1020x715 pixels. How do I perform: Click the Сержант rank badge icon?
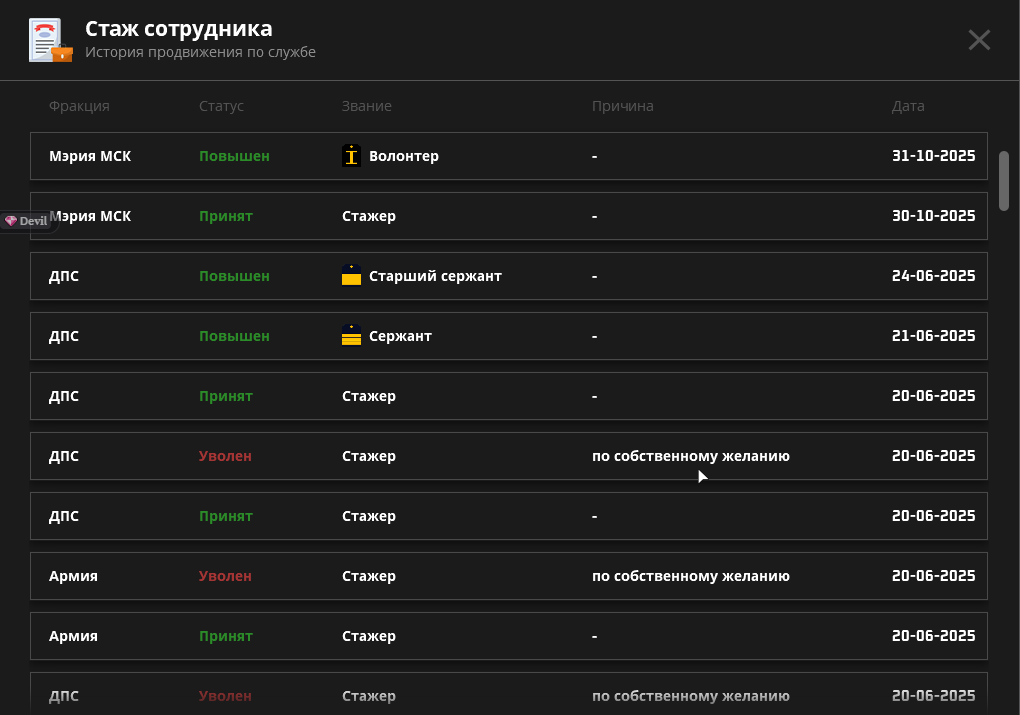(351, 336)
